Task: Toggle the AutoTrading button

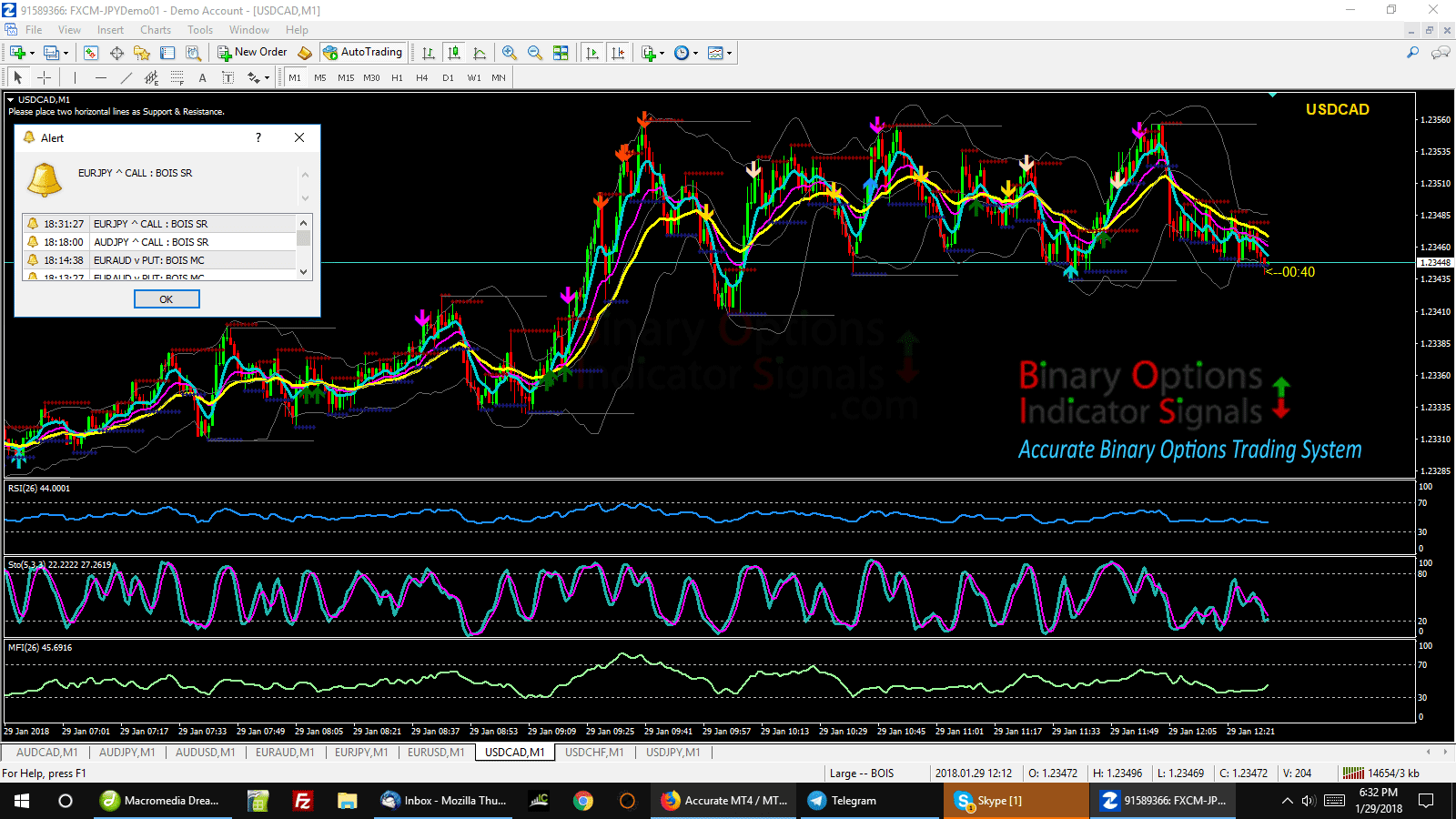Action: point(363,52)
